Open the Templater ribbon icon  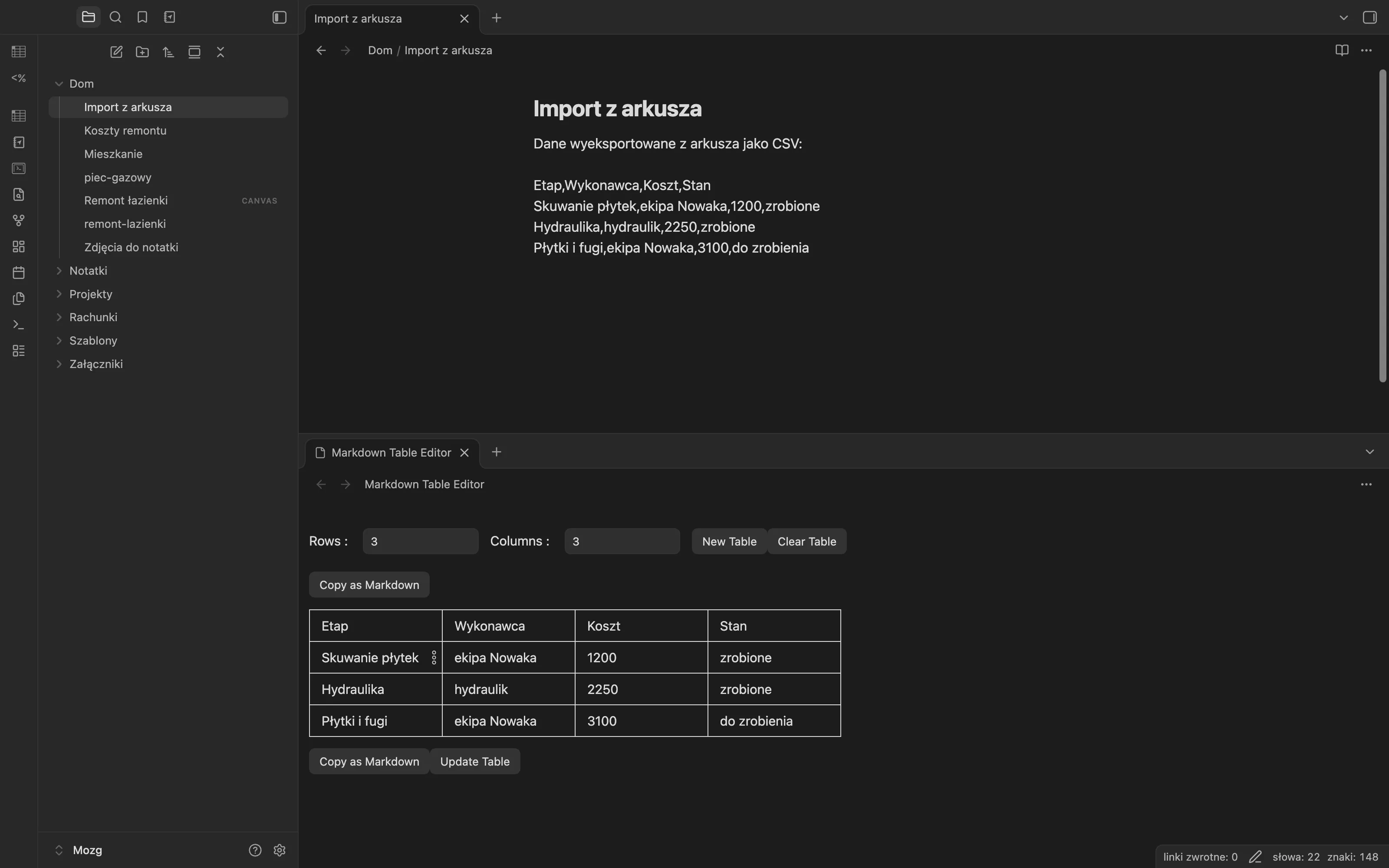[18, 78]
